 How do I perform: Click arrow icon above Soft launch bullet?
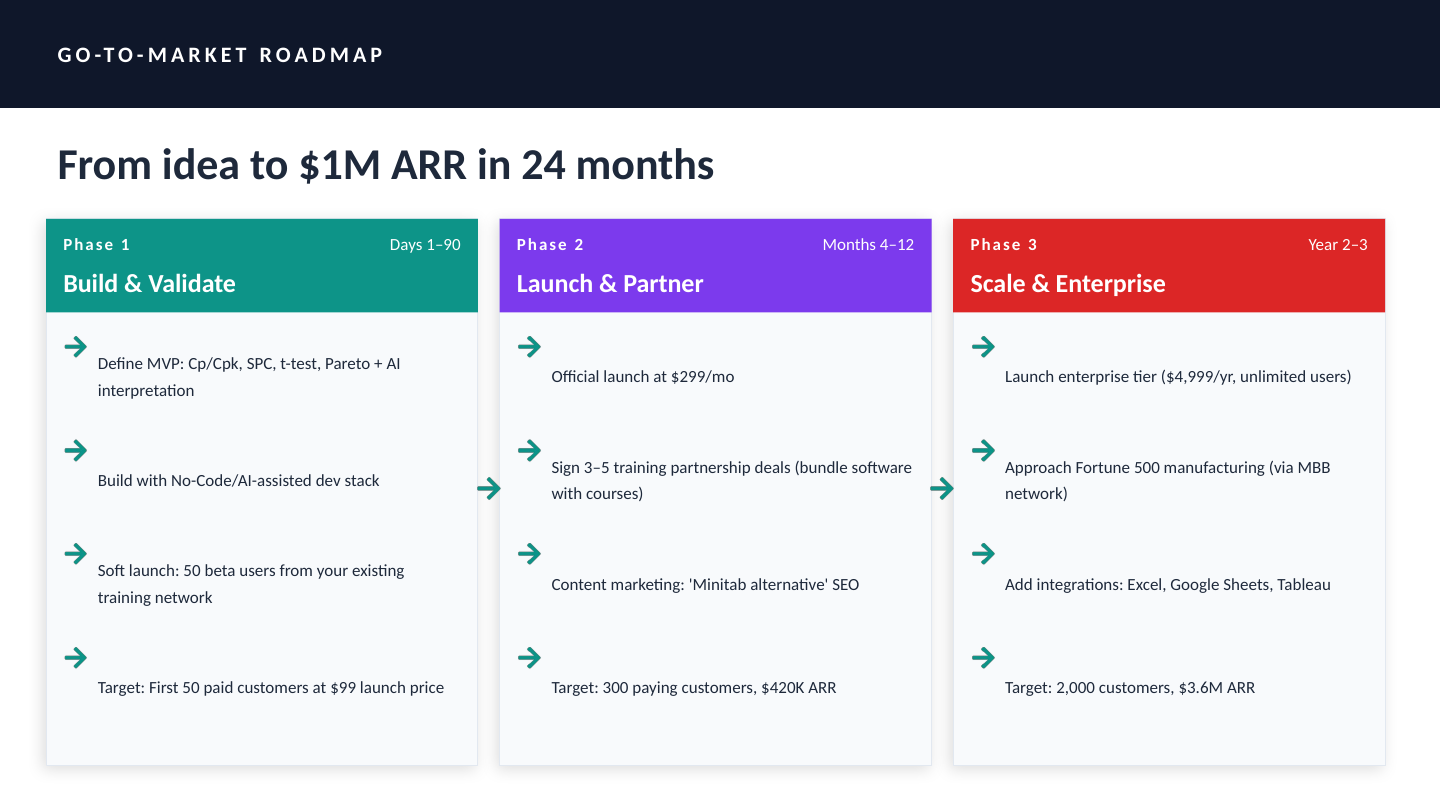click(75, 554)
